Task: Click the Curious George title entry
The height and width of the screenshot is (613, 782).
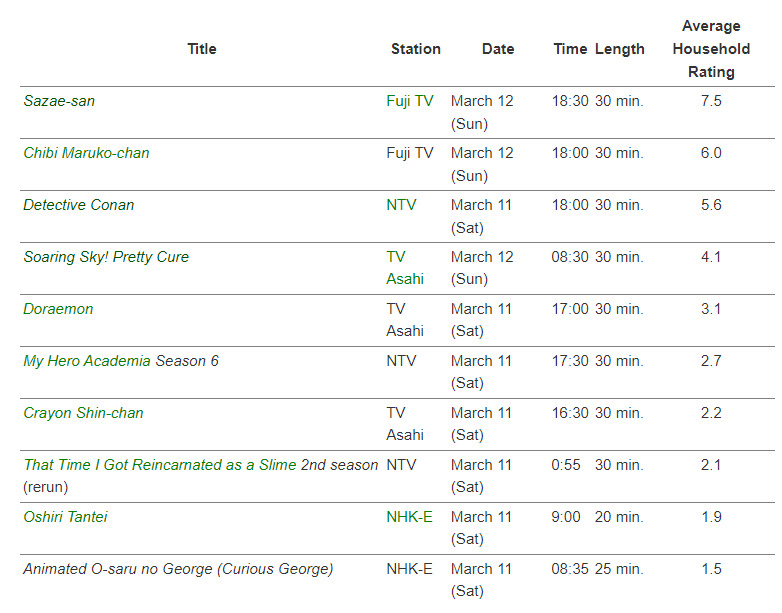Action: [x=178, y=569]
